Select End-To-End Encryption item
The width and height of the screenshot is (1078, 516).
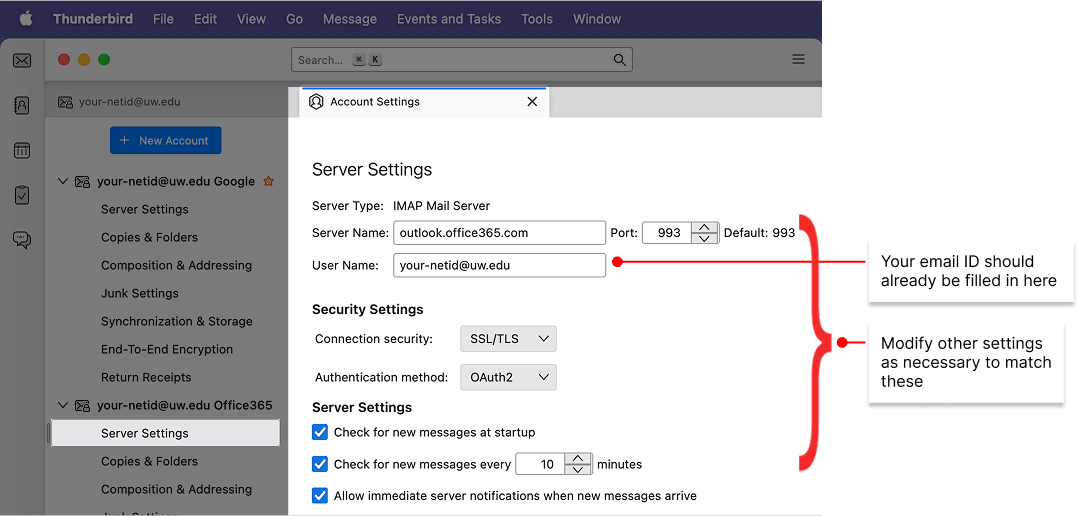coord(167,349)
